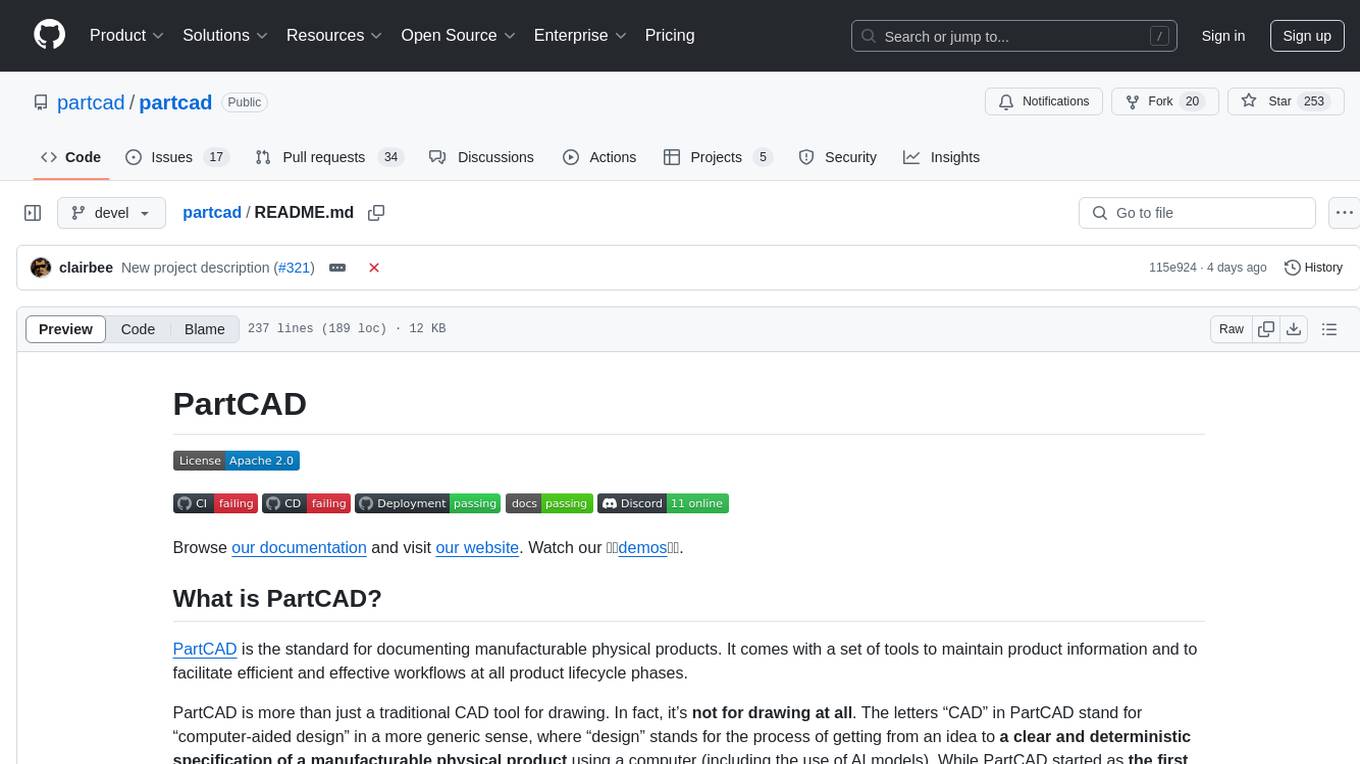
Task: Copy the README.md file path
Action: (x=376, y=212)
